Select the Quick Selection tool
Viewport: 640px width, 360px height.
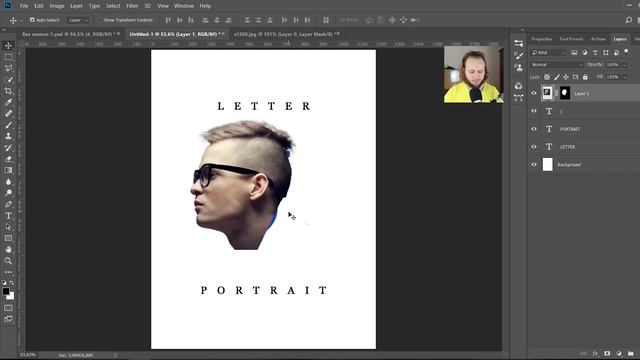click(x=8, y=80)
